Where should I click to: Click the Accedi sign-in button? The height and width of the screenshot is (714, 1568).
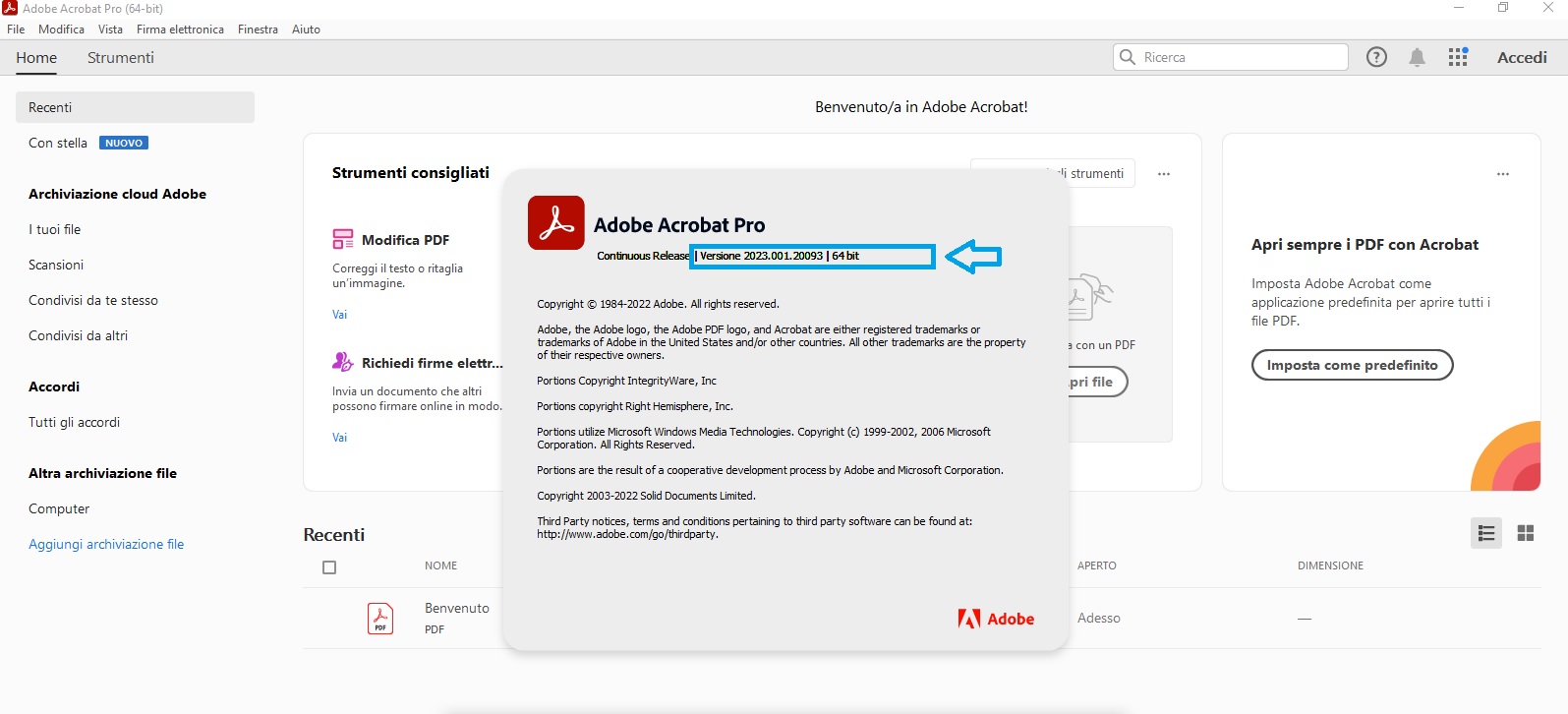pyautogui.click(x=1522, y=58)
